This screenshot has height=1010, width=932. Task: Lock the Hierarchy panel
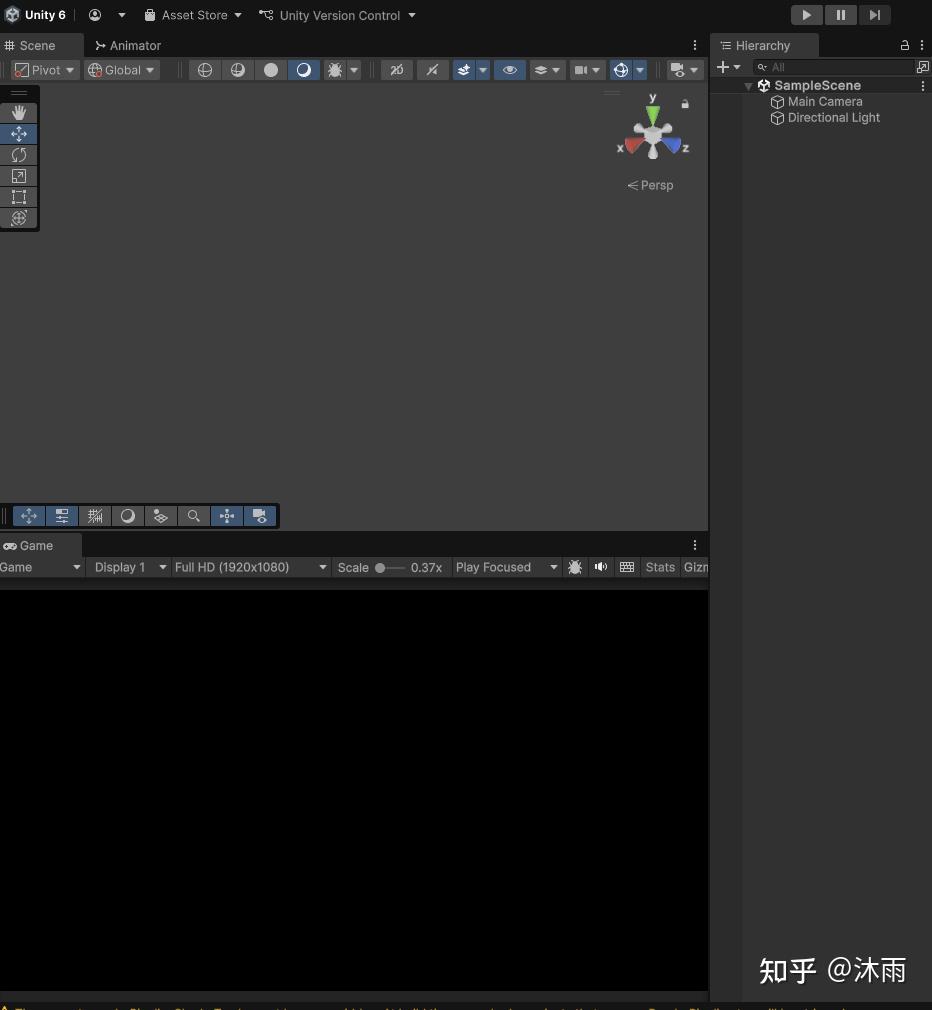905,45
